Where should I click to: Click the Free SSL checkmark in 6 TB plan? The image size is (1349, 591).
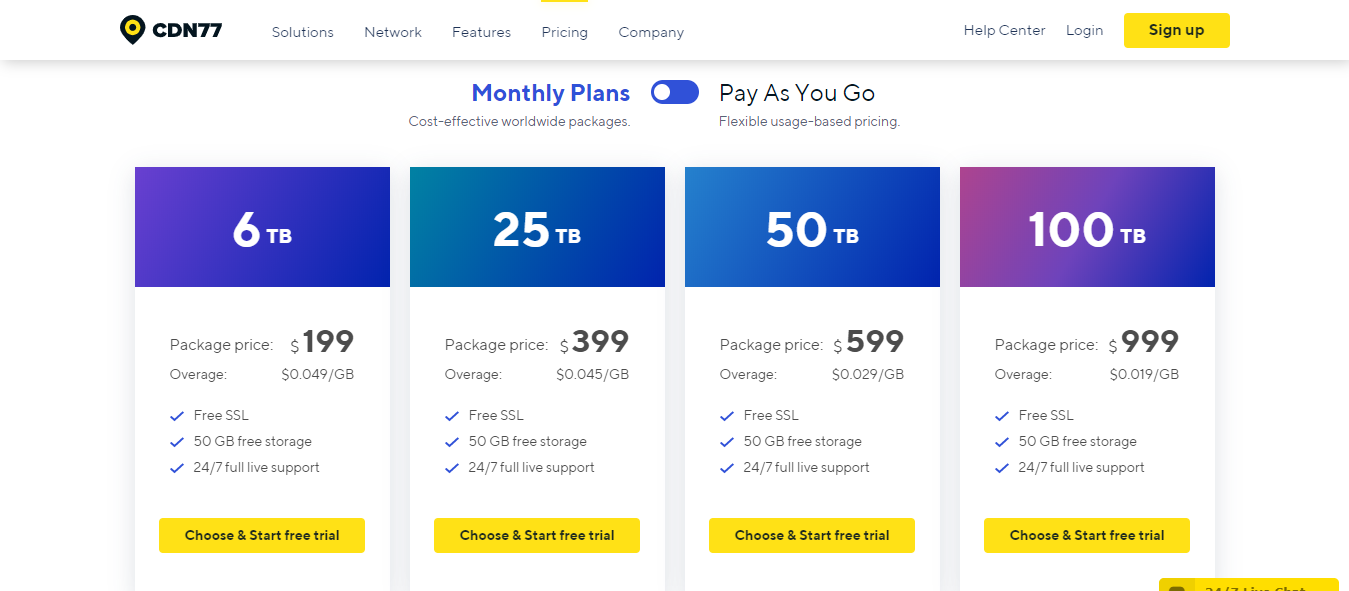point(177,416)
